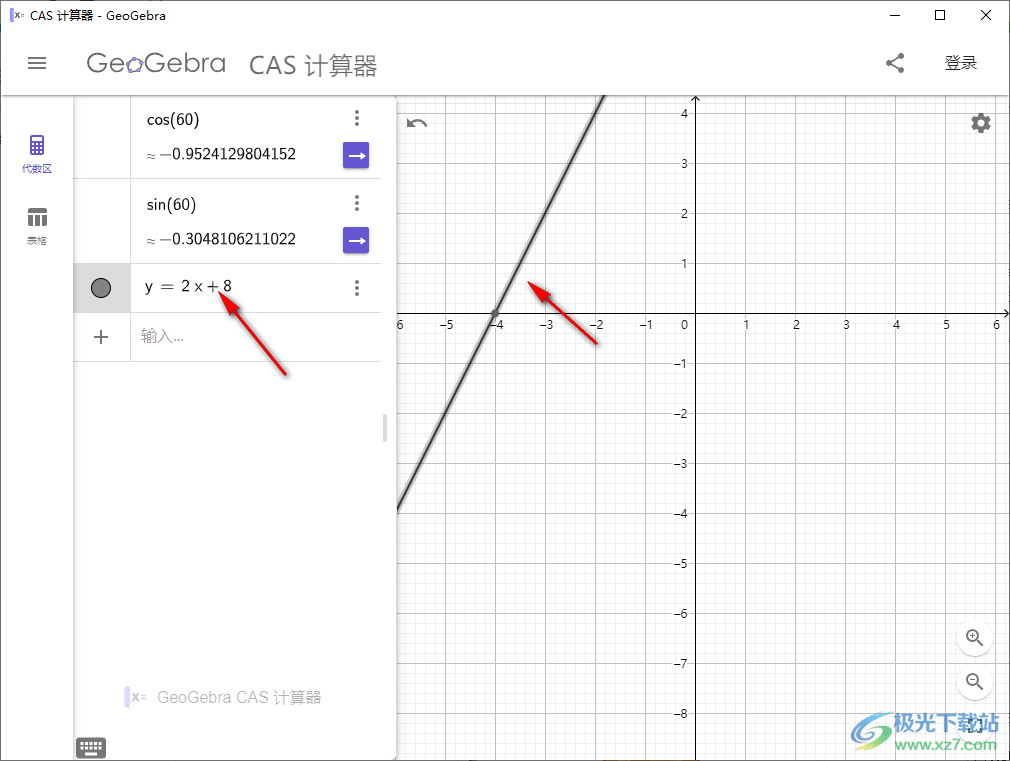This screenshot has height=761, width=1010.
Task: Click the blue arrow next to sin(60) result
Action: point(356,240)
